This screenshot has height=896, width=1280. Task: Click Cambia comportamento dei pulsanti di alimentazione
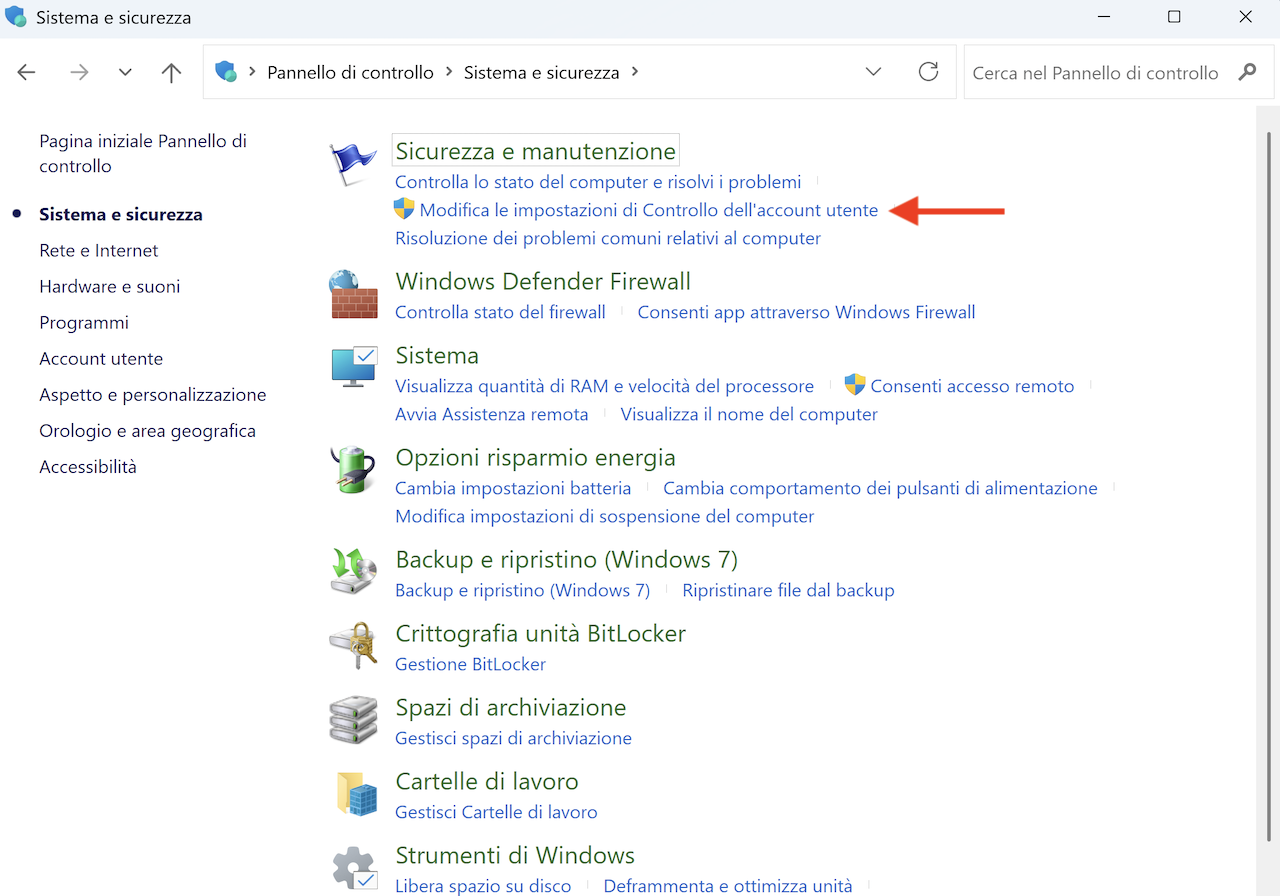[880, 488]
